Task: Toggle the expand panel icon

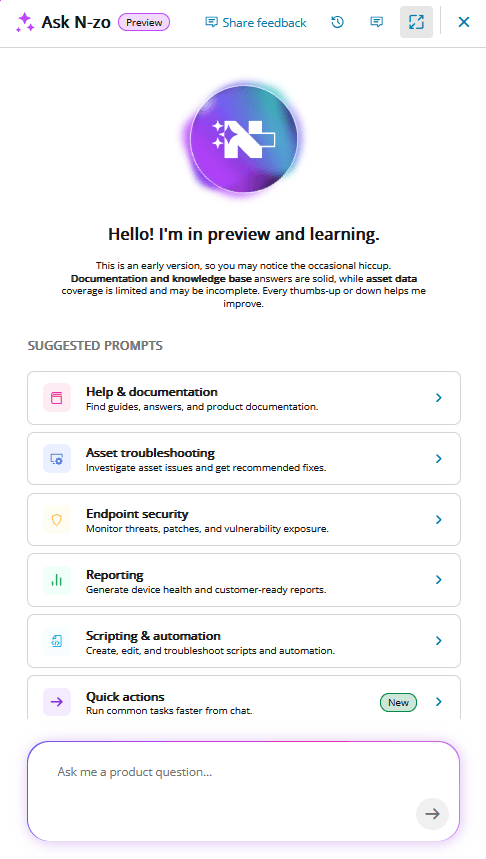Action: [x=416, y=22]
